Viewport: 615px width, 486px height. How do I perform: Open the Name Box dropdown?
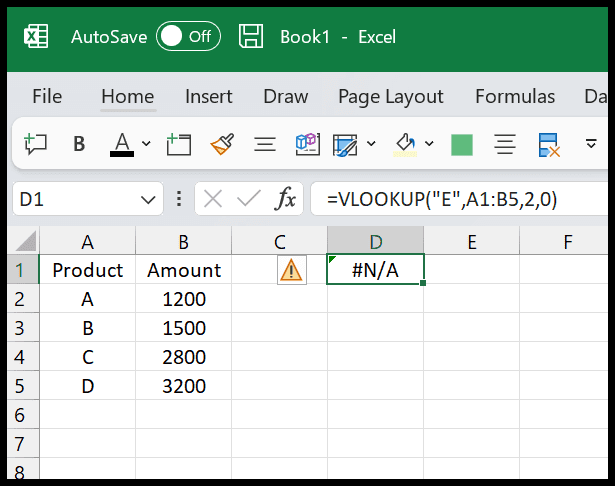point(148,200)
